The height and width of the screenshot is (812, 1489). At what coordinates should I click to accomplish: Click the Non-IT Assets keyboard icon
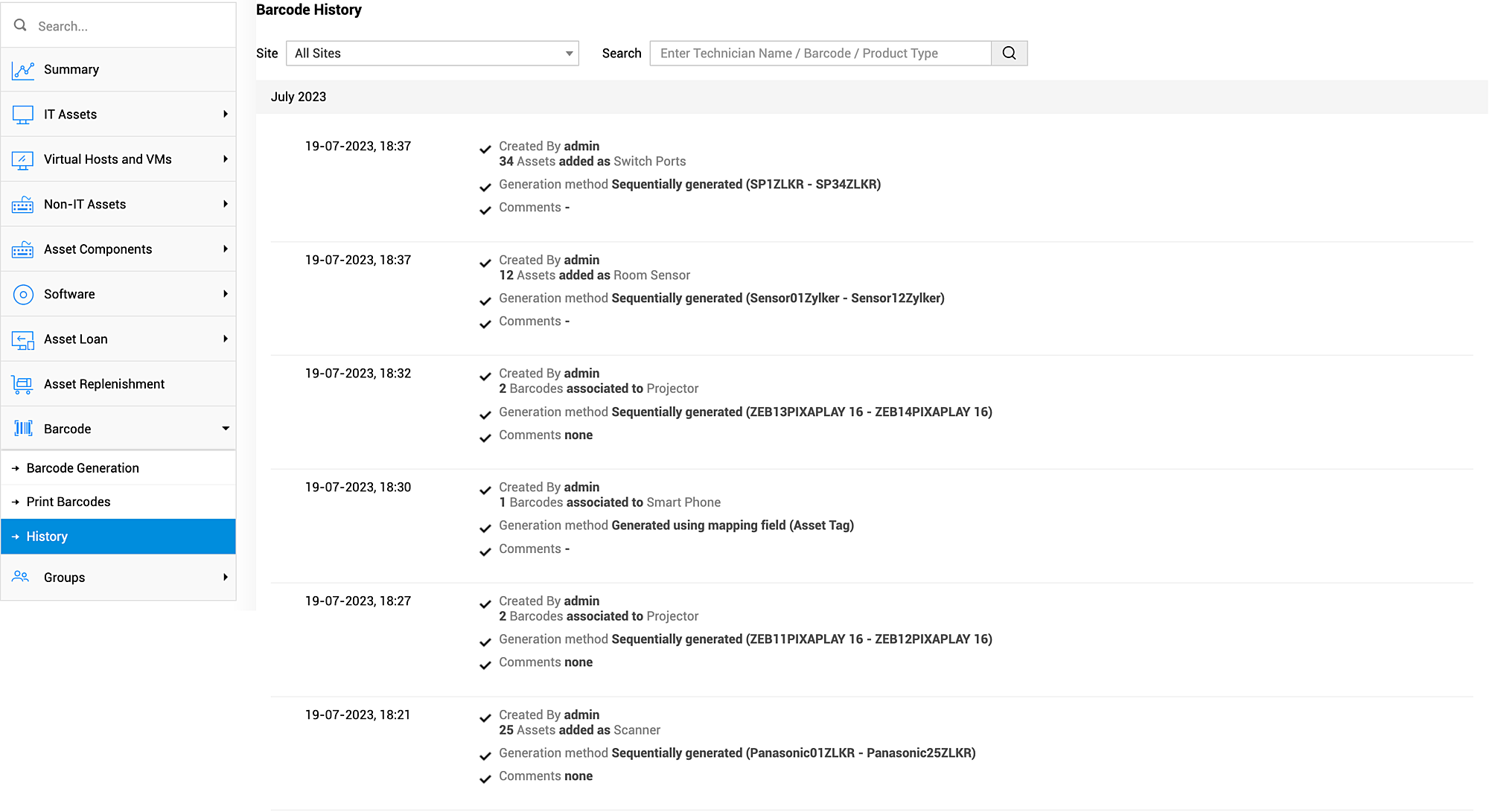click(23, 205)
